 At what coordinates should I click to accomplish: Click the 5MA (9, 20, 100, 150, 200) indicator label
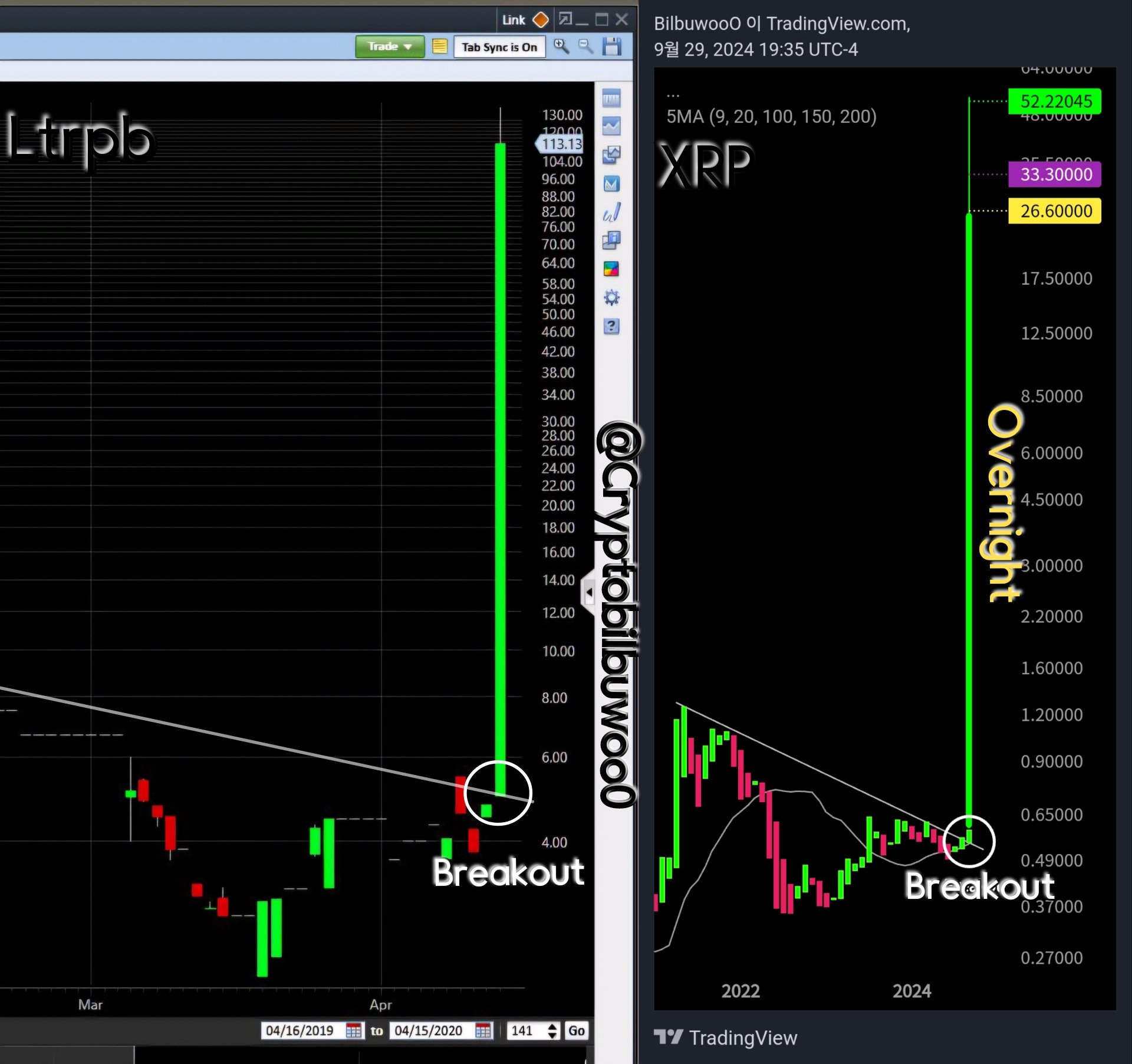[x=771, y=117]
